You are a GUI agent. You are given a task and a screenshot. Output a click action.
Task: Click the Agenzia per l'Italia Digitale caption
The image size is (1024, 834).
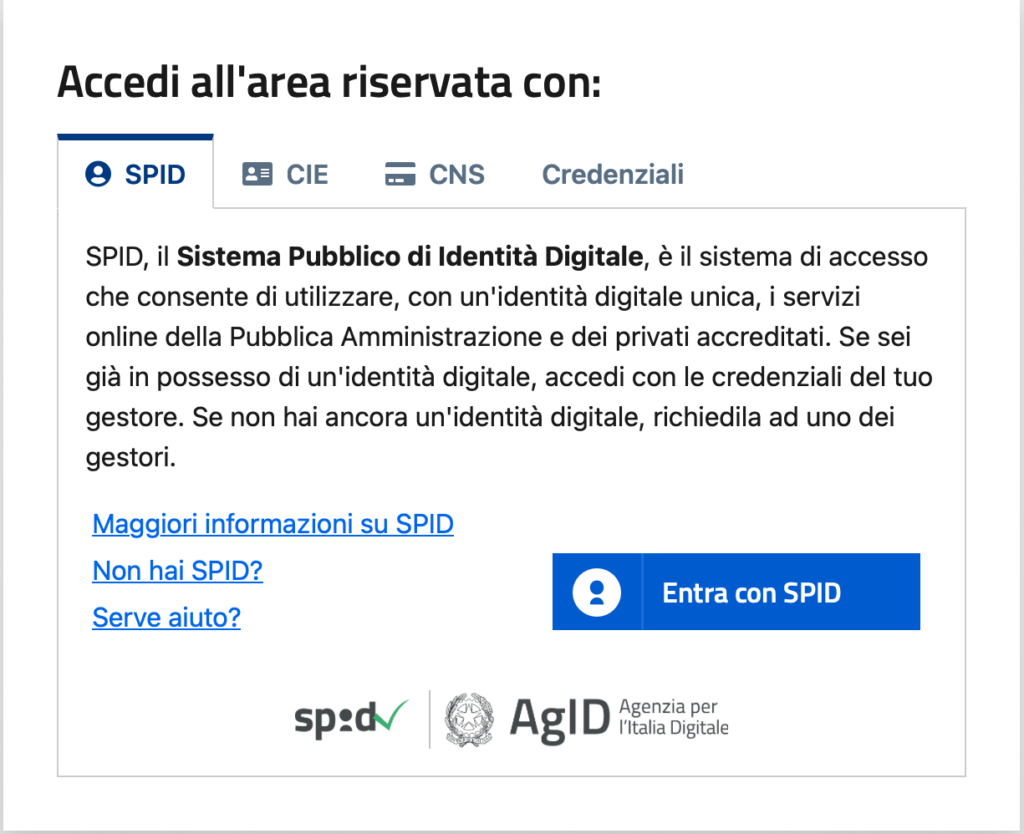coord(673,717)
